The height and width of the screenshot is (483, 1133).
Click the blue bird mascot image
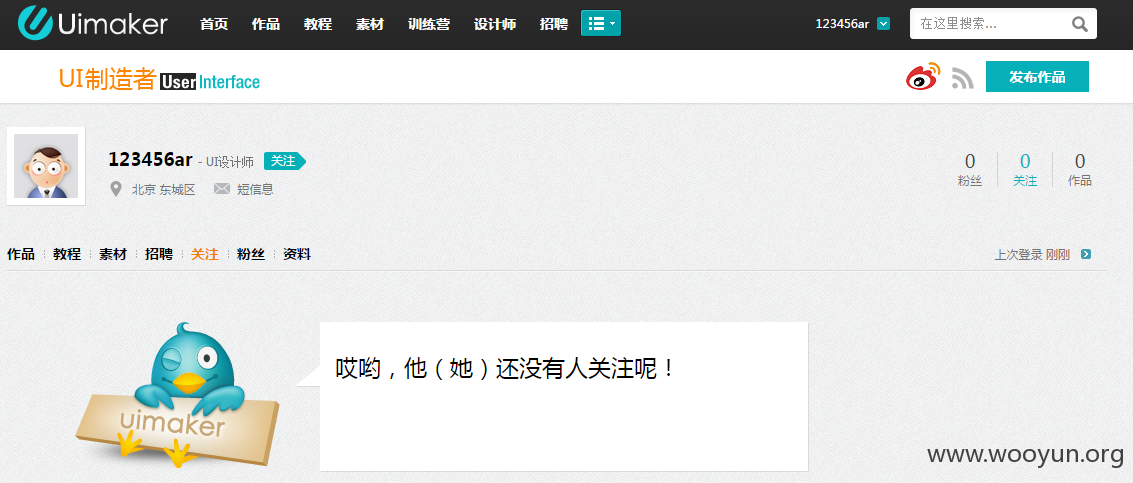click(x=177, y=394)
